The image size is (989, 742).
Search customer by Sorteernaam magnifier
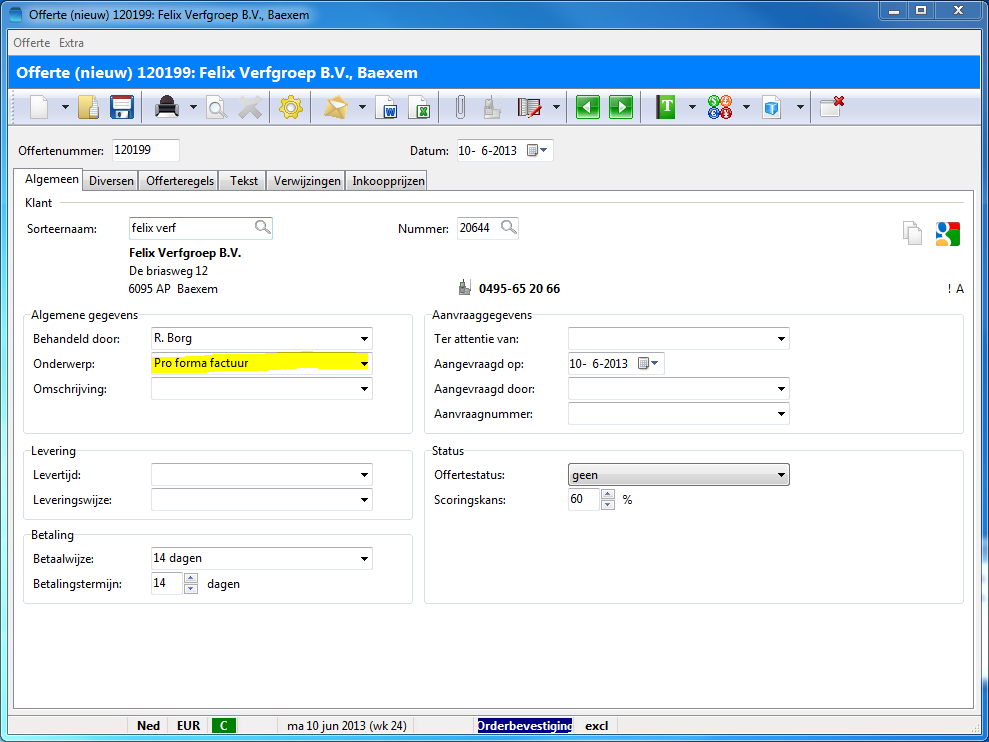click(262, 228)
